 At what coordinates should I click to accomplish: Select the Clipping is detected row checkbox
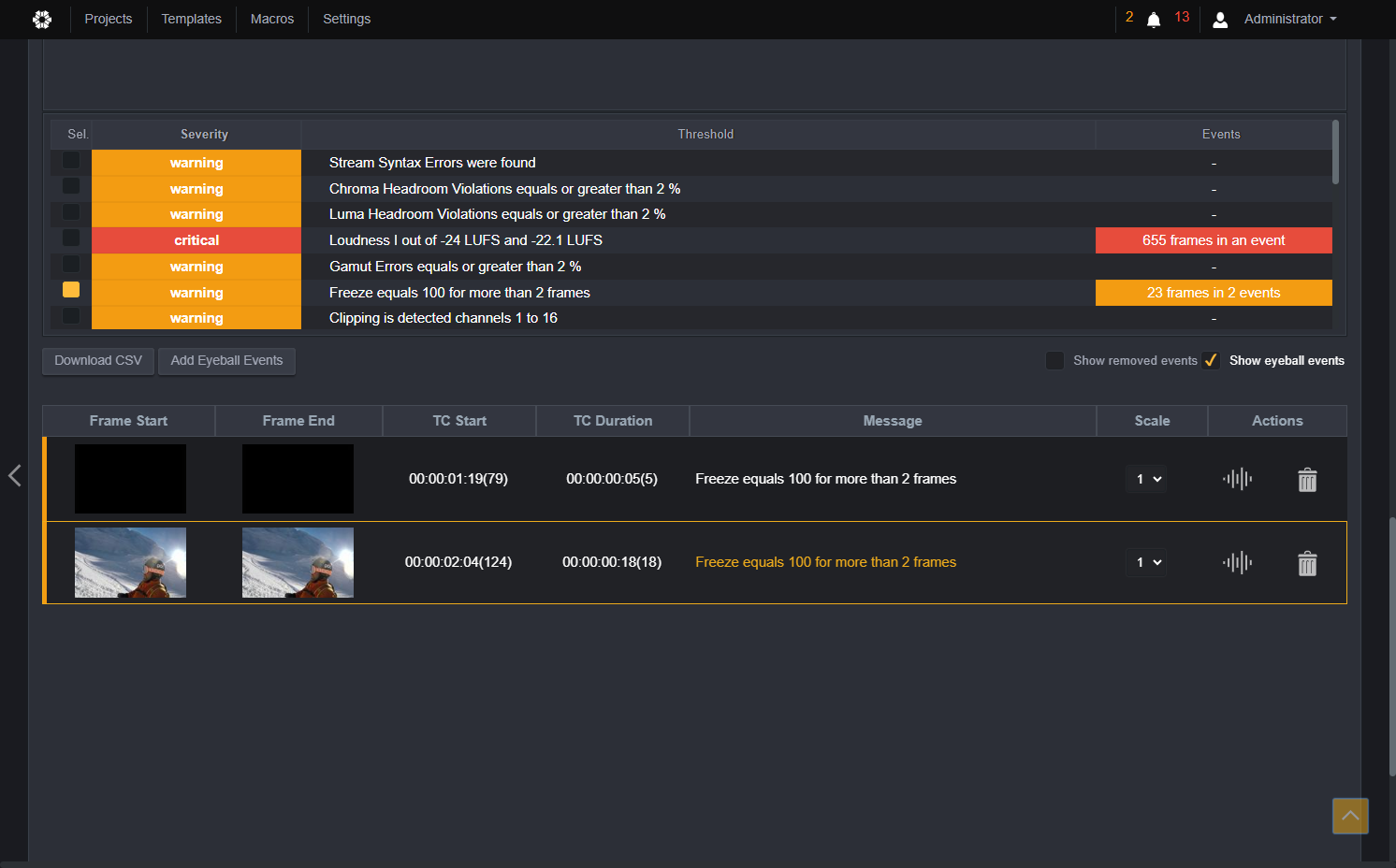[71, 315]
